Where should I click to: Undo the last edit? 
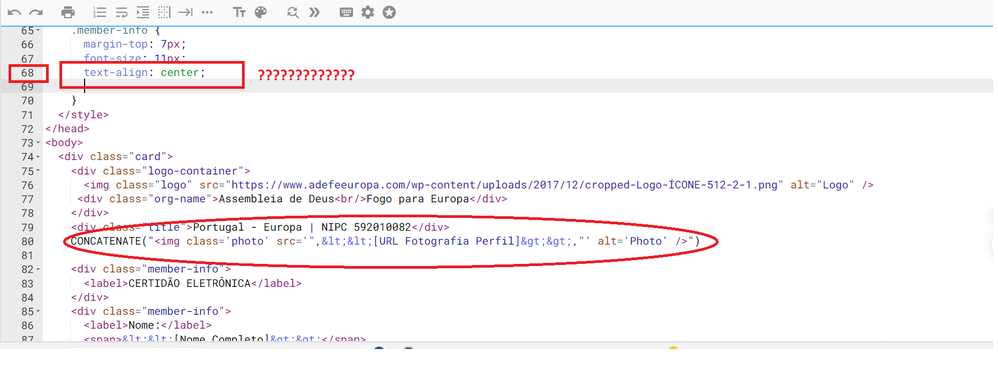click(14, 12)
